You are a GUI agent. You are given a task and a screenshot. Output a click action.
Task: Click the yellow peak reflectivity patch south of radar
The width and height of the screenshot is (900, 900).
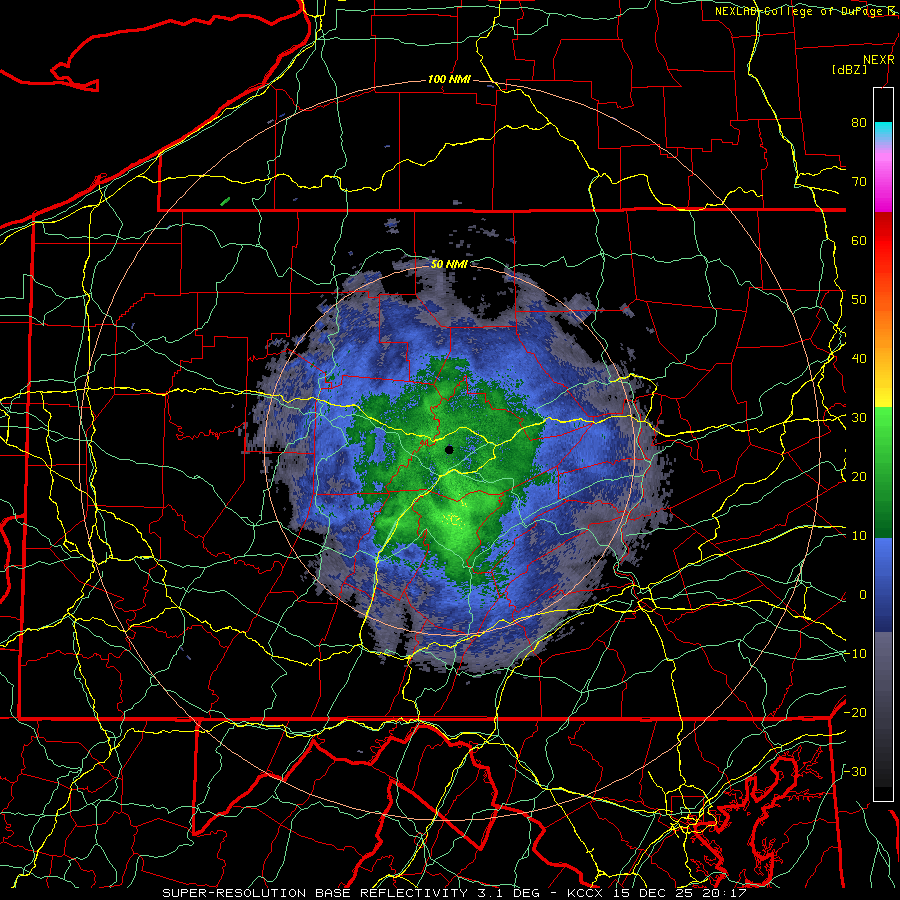(453, 520)
